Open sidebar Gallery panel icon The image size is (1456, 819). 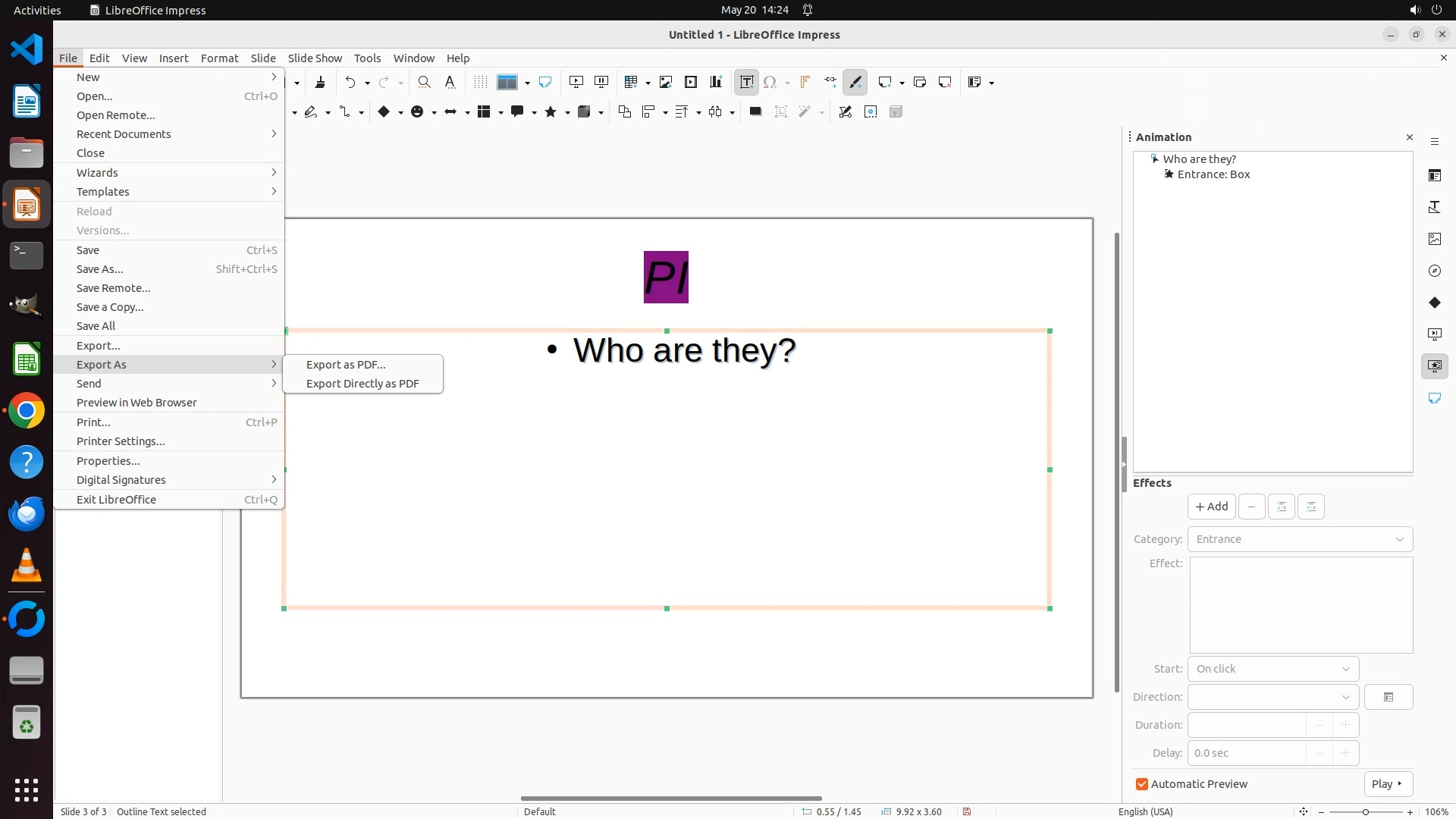coord(1434,239)
